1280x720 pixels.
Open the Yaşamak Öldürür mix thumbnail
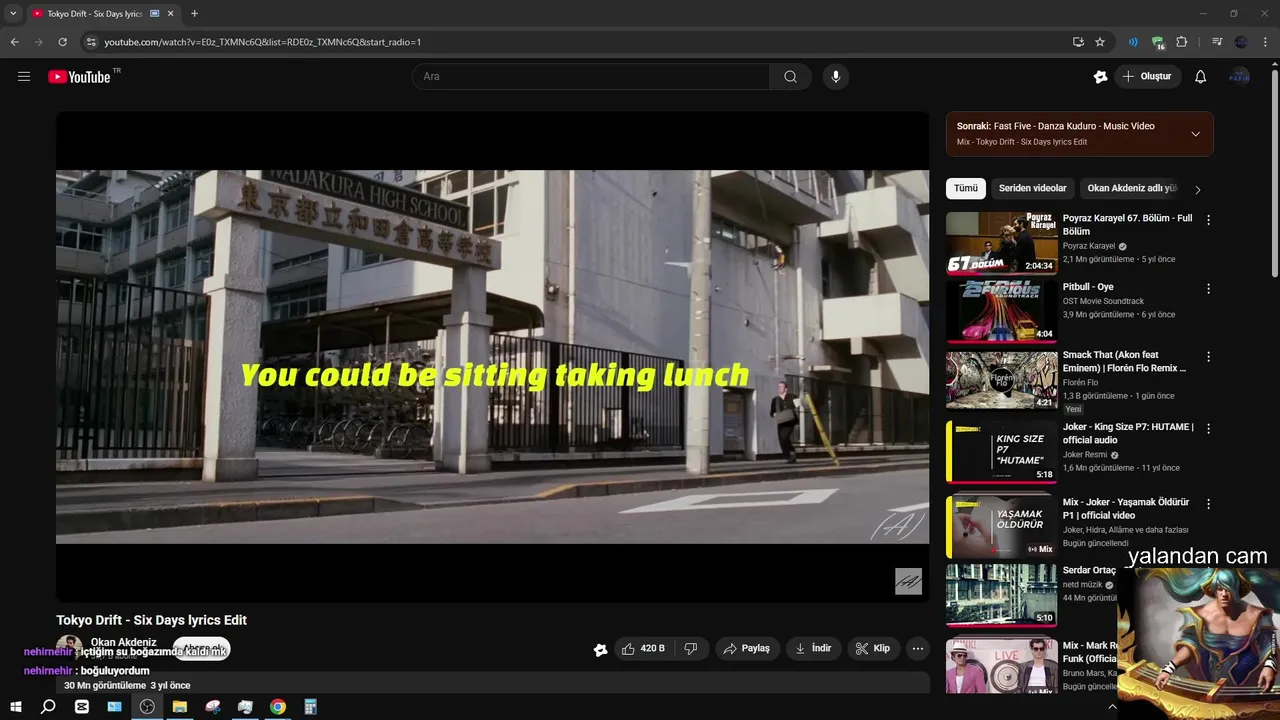click(1001, 527)
